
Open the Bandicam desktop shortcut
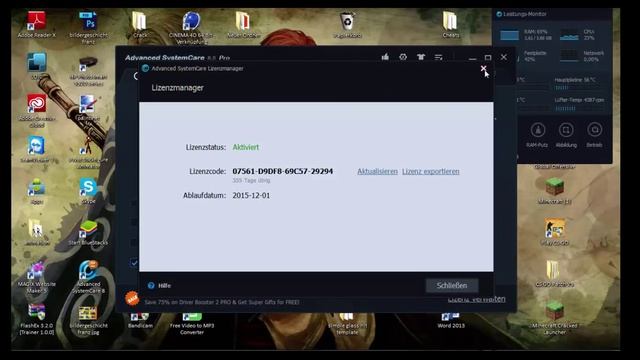point(140,321)
